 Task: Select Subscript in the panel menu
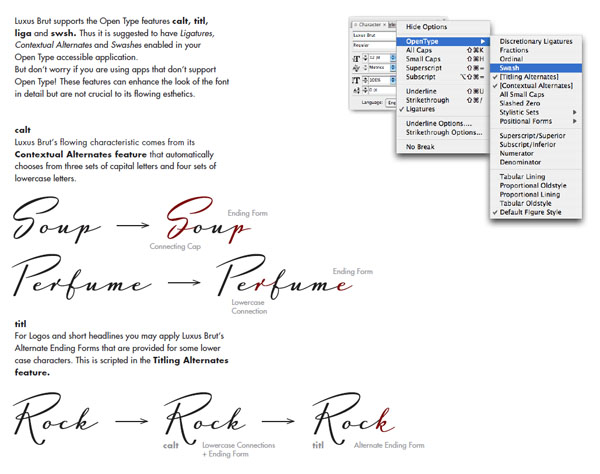[443, 77]
